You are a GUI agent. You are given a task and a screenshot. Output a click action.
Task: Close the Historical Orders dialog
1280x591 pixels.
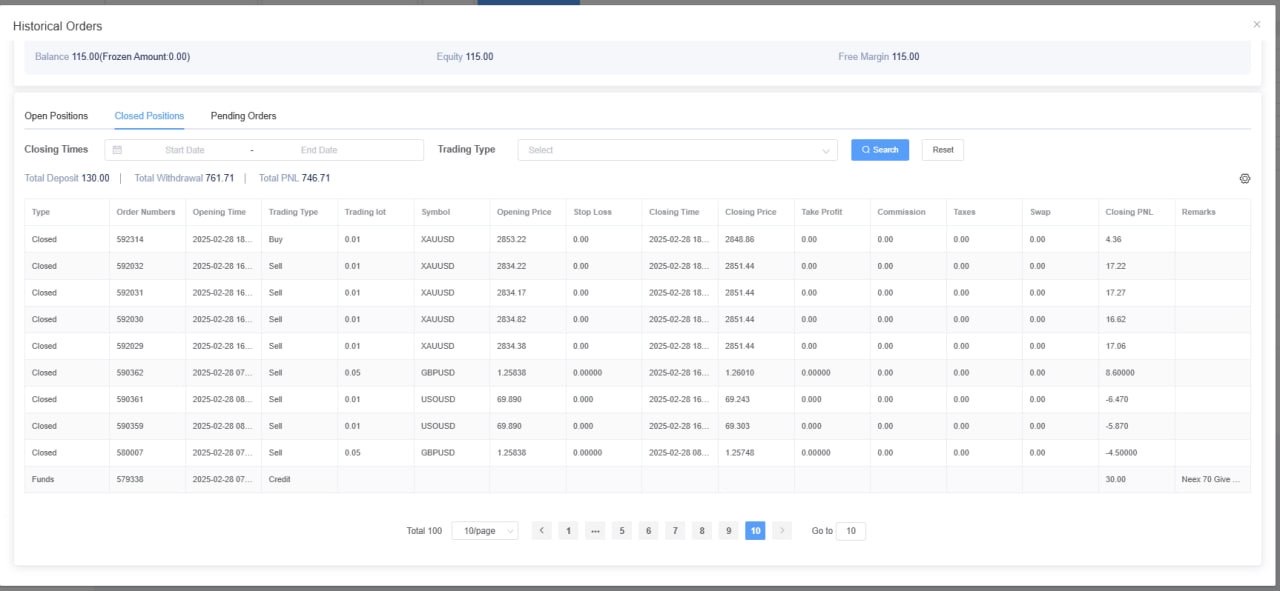pos(1257,24)
